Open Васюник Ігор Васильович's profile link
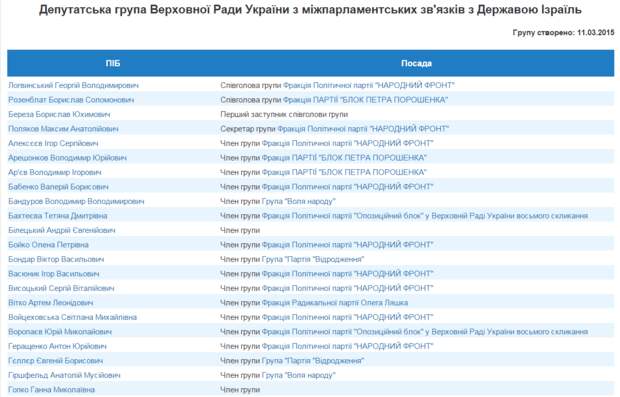This screenshot has height=397, width=620. point(53,274)
